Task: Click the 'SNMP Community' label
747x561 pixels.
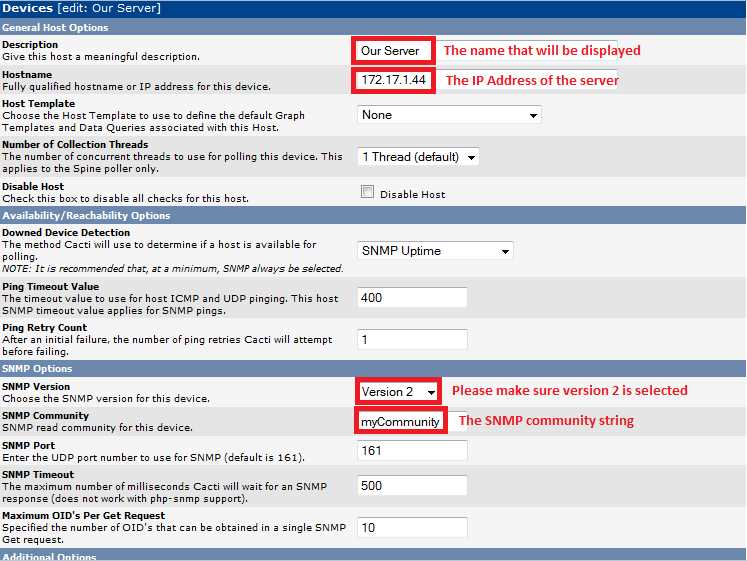Action: tap(45, 415)
